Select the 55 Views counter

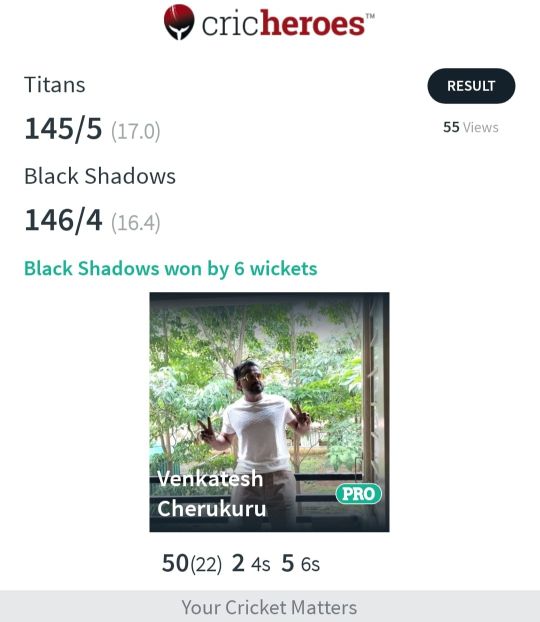(x=471, y=127)
